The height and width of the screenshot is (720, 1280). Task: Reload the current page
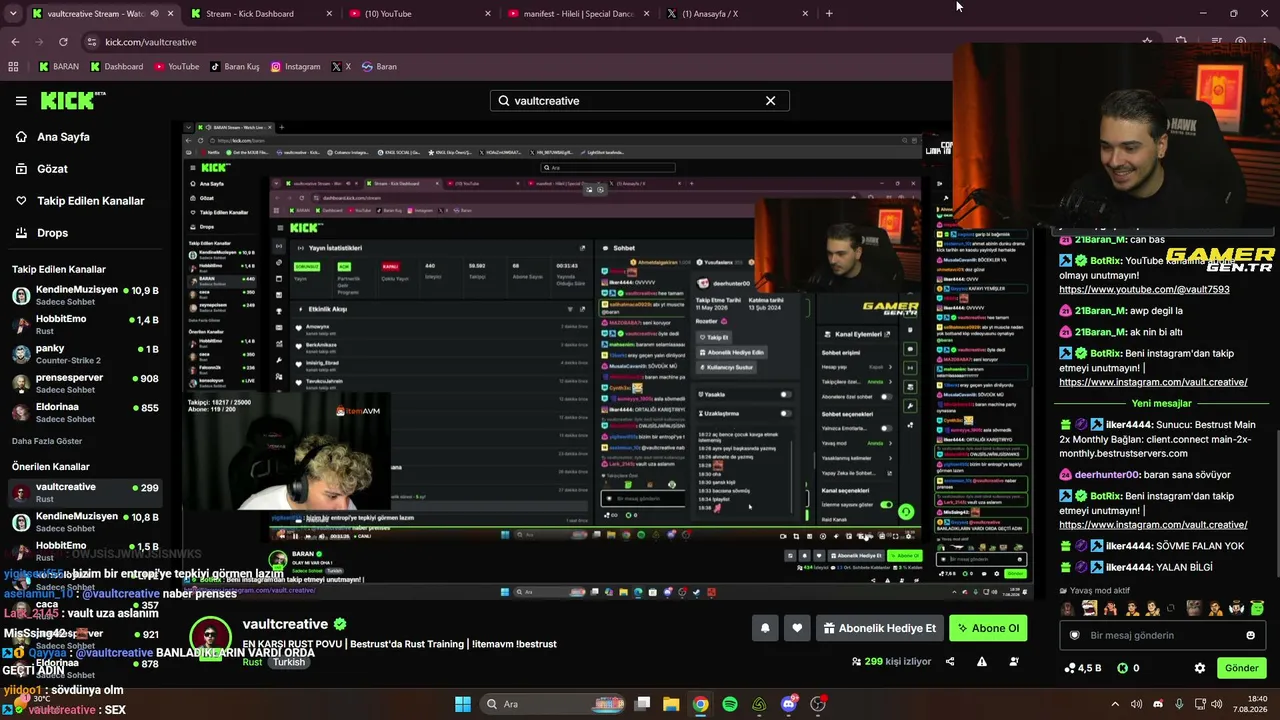tap(63, 42)
